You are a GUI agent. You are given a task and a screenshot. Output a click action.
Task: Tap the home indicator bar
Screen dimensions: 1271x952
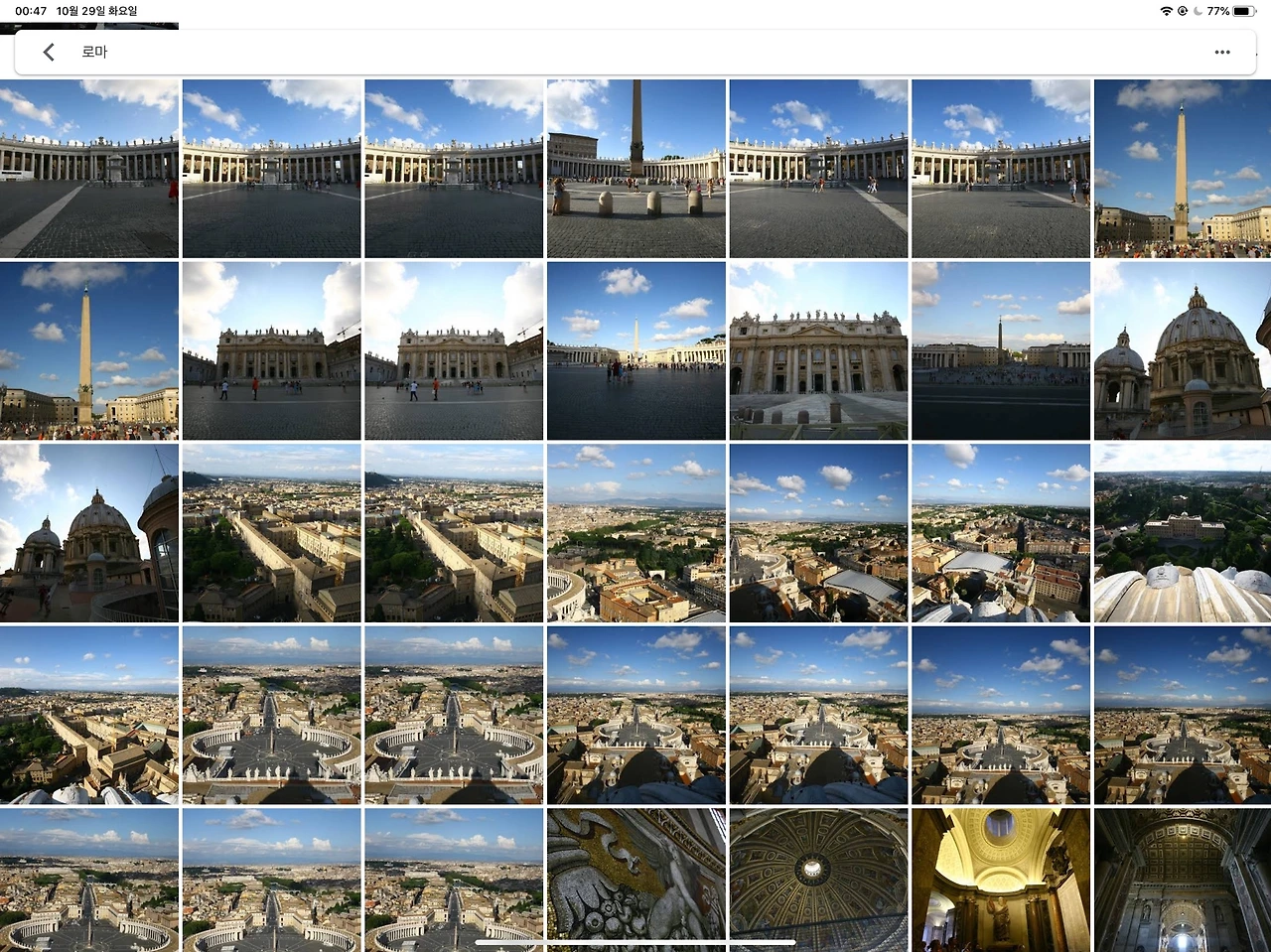[635, 942]
